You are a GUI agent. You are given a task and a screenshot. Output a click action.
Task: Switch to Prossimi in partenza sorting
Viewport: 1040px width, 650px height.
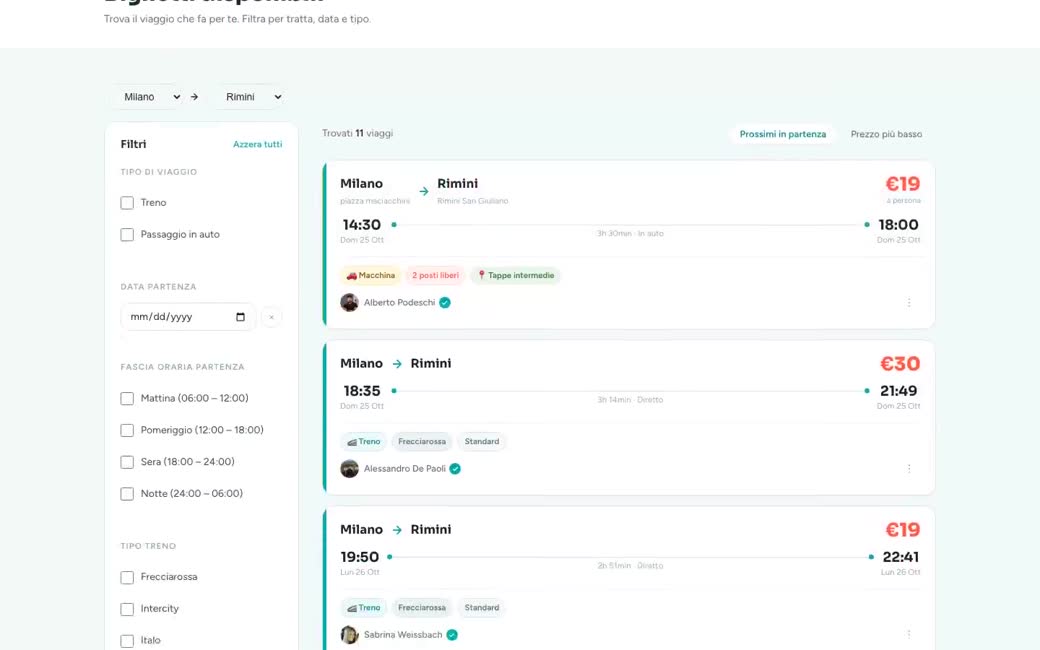pyautogui.click(x=783, y=134)
